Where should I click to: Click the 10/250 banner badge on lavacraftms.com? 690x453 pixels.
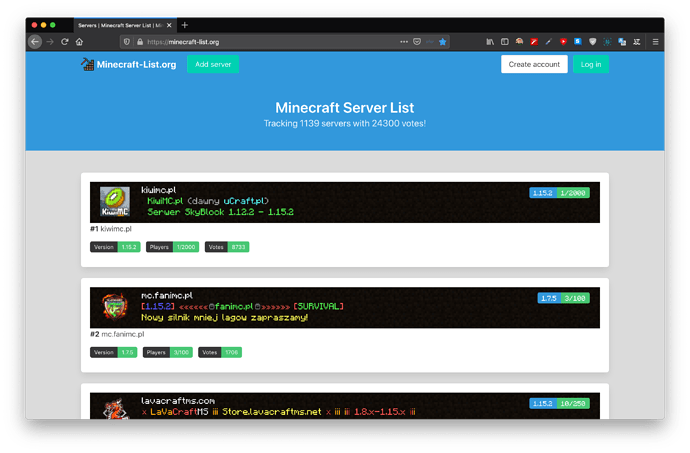point(573,403)
